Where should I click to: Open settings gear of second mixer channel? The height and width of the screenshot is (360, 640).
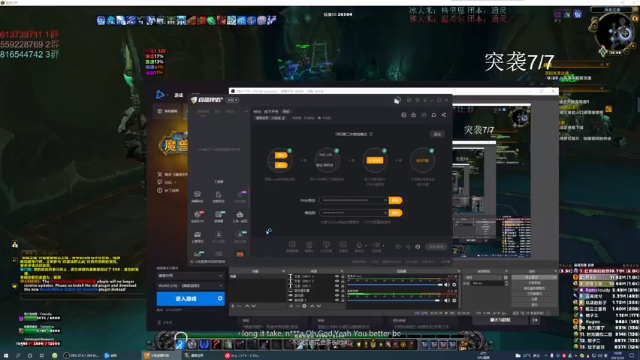(x=454, y=301)
